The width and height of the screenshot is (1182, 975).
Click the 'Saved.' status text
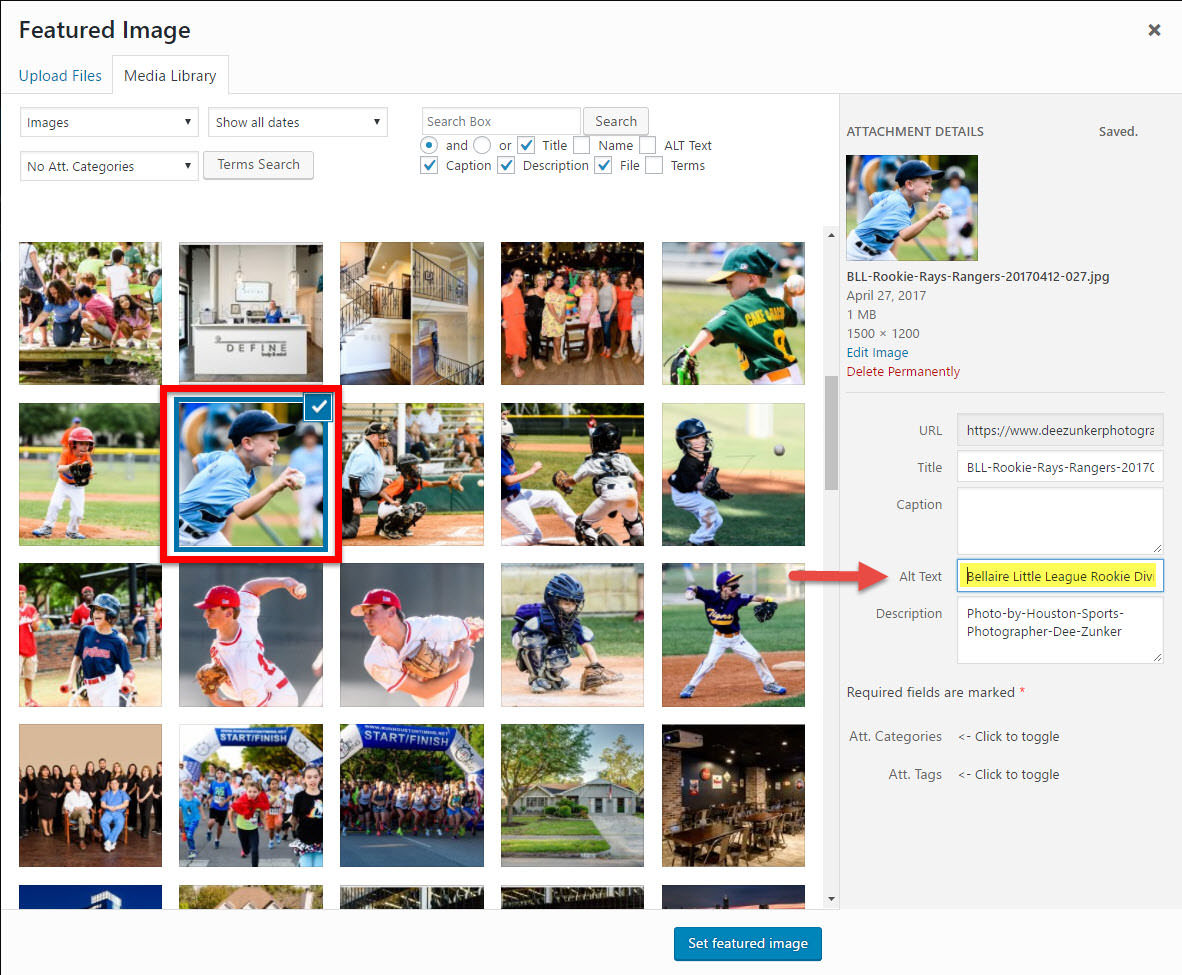click(x=1118, y=131)
